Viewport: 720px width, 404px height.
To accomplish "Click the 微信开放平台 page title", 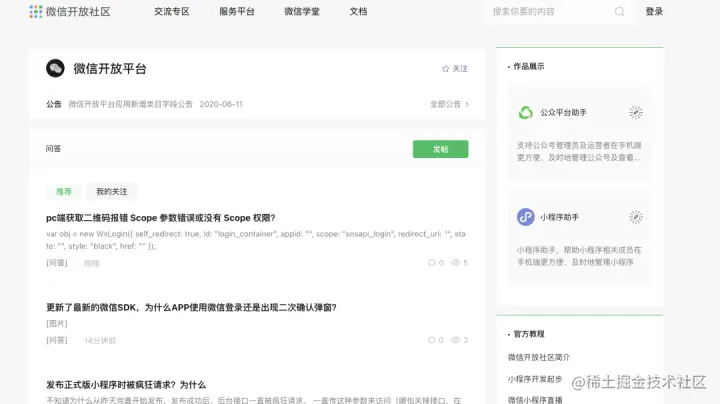I will [x=110, y=68].
